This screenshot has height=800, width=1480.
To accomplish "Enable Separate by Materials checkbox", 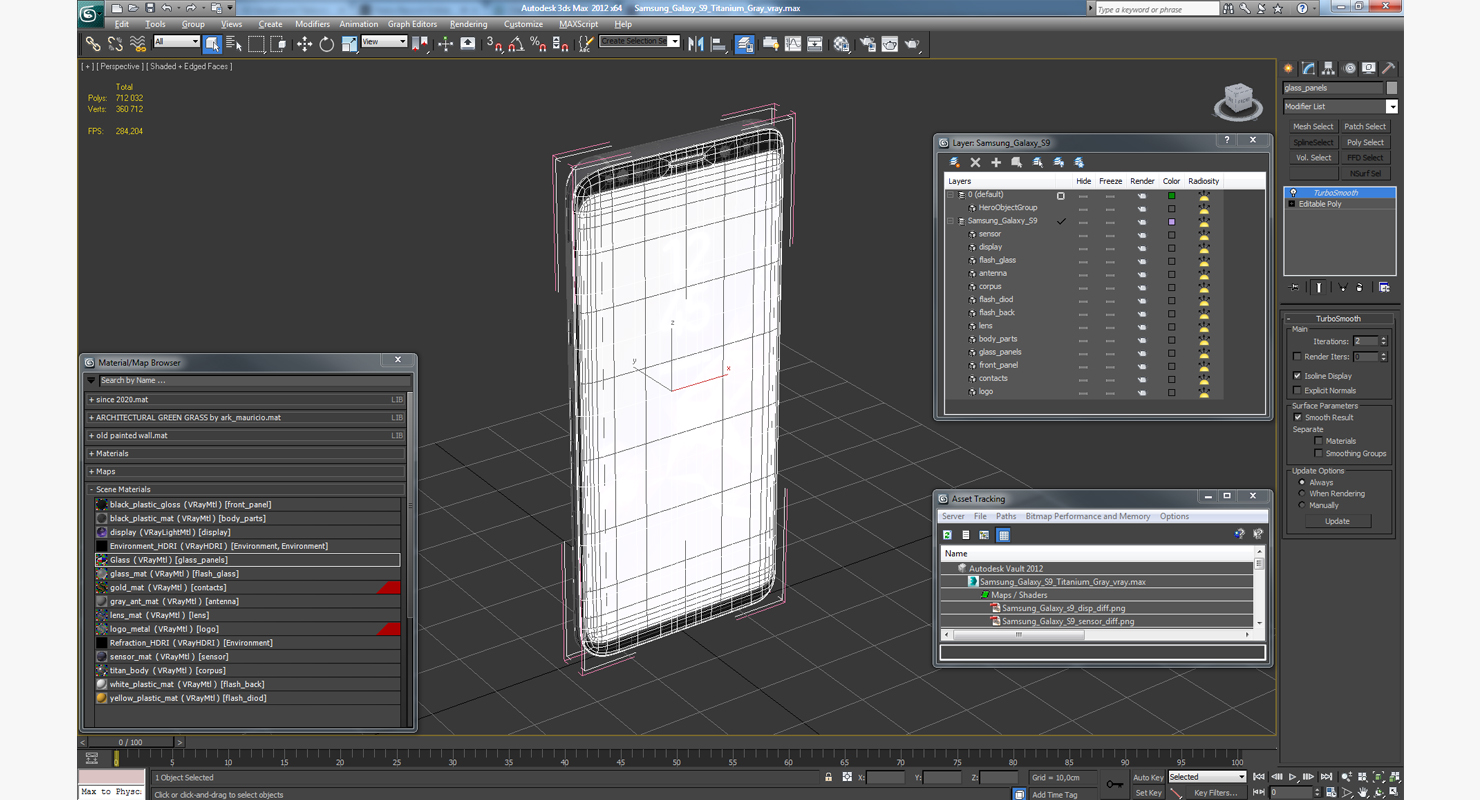I will 1319,440.
